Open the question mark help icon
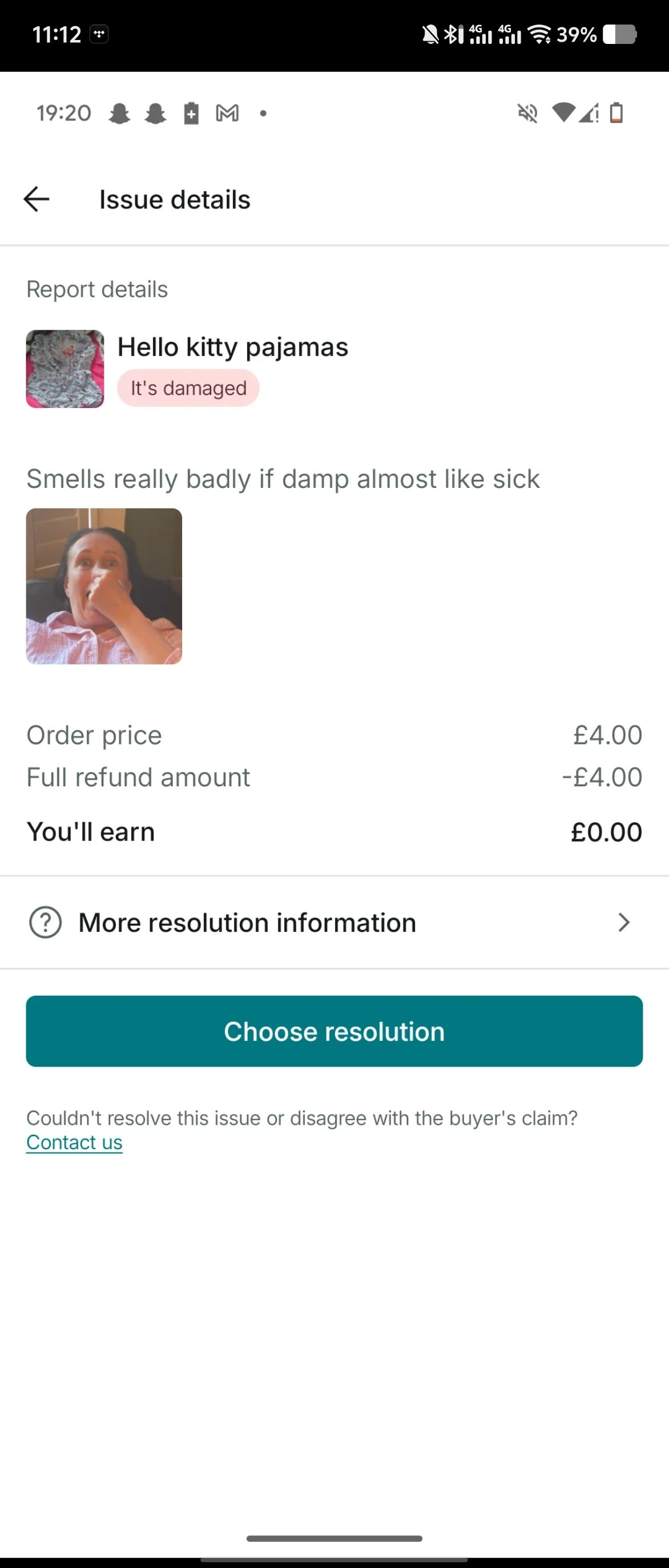 click(x=46, y=922)
